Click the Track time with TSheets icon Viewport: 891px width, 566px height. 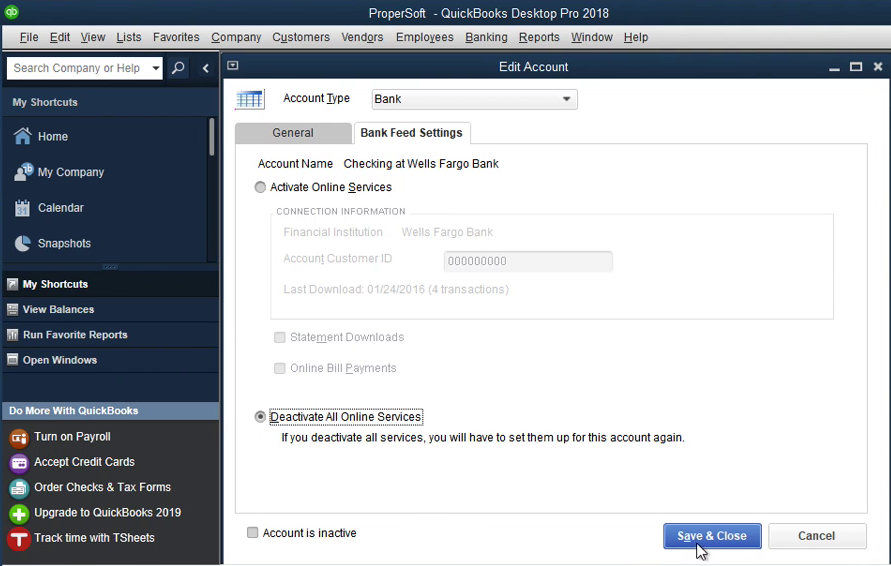(x=19, y=539)
